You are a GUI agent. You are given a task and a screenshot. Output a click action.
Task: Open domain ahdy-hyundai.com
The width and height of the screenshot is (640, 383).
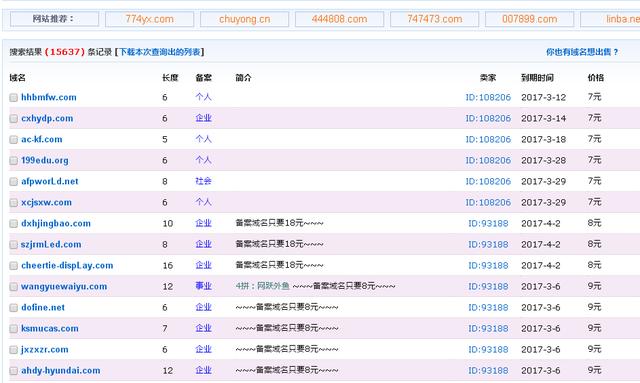(x=60, y=370)
